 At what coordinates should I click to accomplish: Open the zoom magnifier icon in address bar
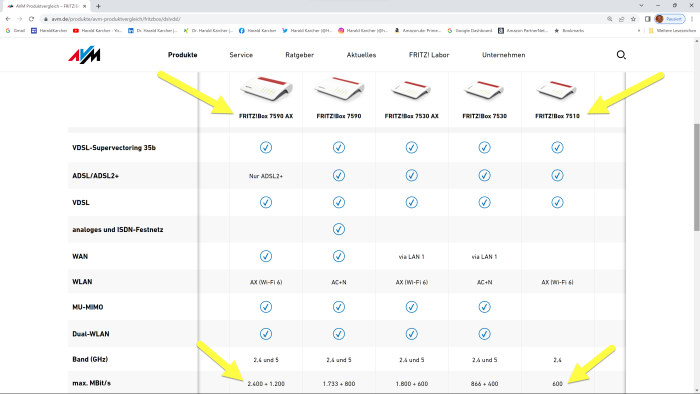[x=609, y=19]
